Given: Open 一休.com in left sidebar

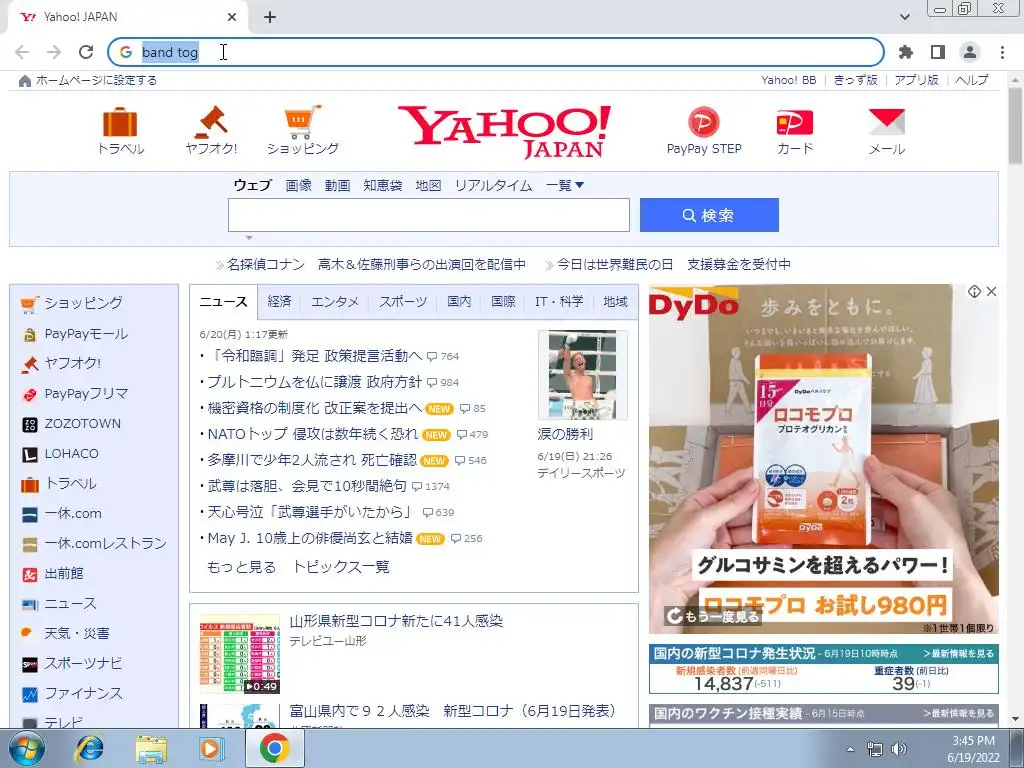Looking at the screenshot, I should click(72, 513).
